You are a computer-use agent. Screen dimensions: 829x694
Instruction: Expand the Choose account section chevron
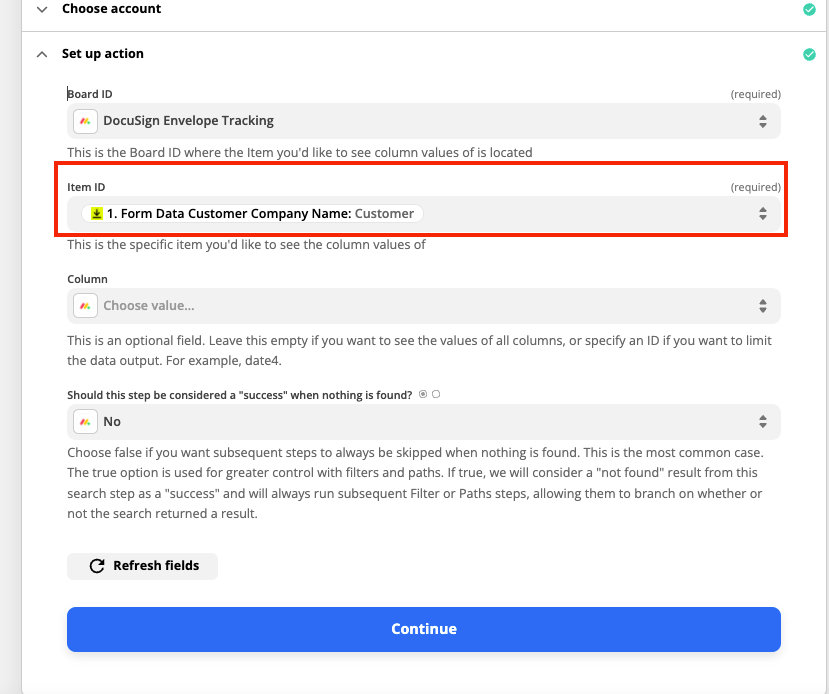[x=42, y=10]
